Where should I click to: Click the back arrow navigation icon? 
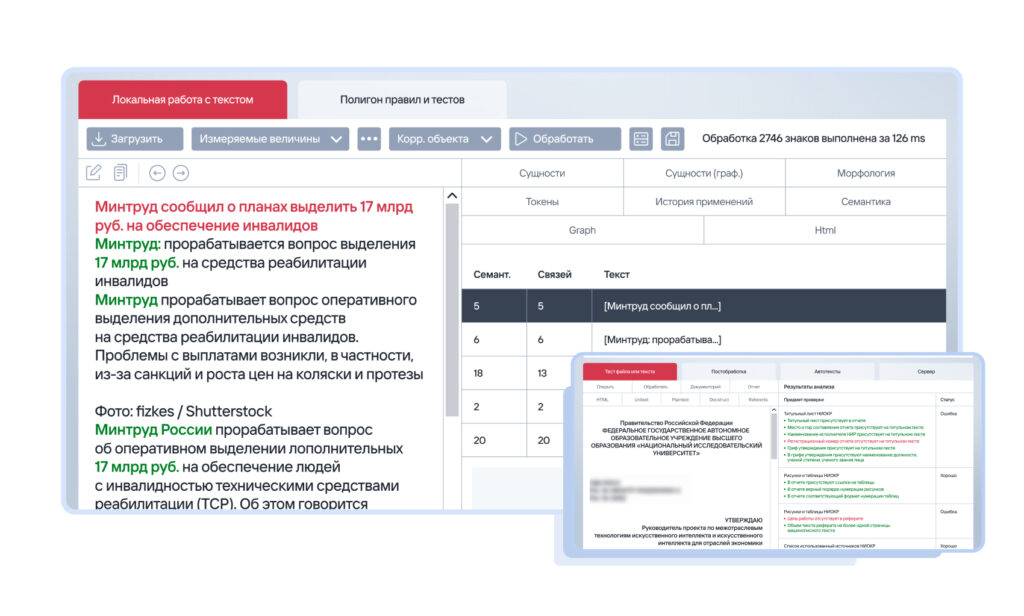(x=156, y=172)
